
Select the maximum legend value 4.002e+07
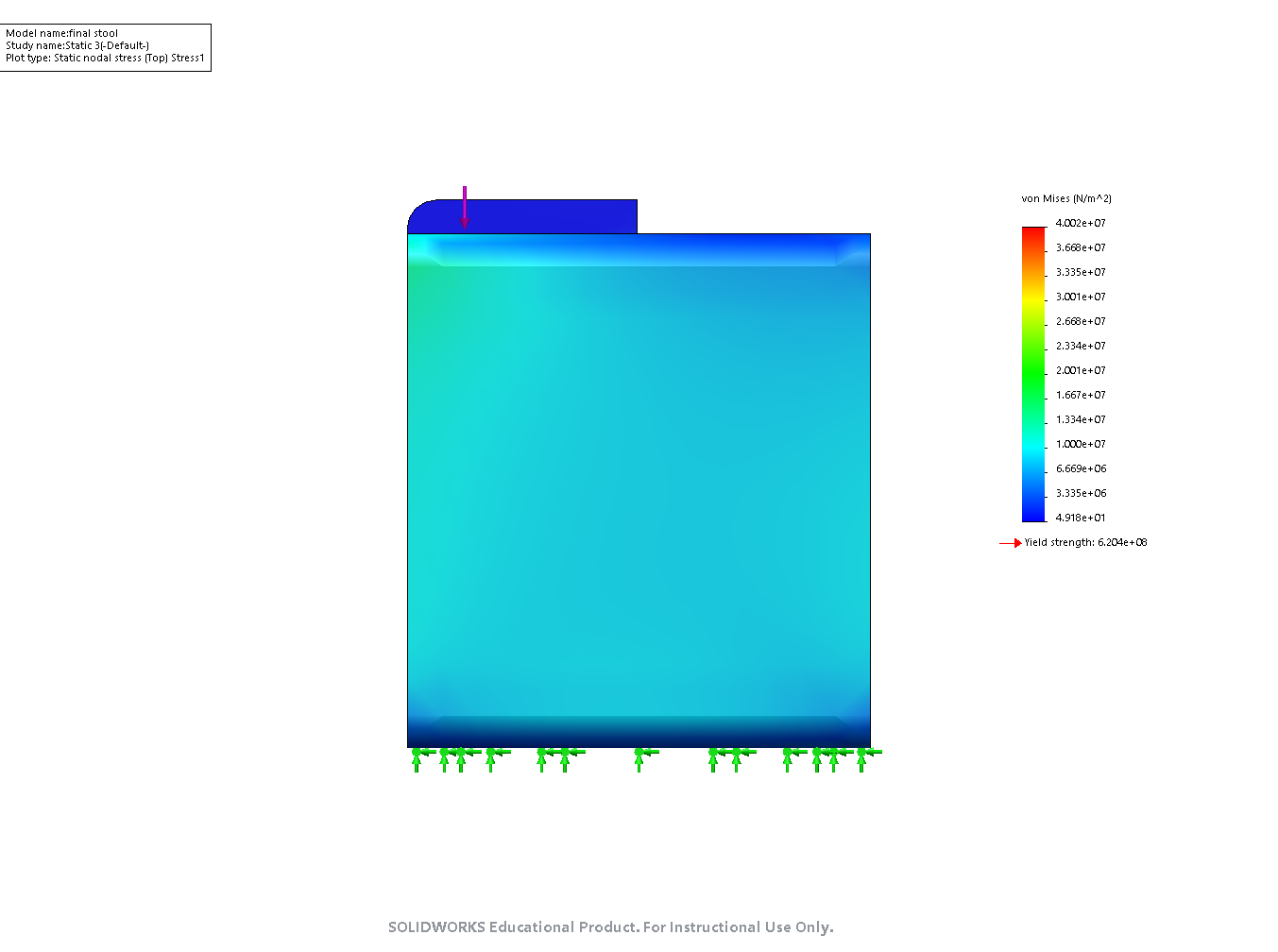1081,223
